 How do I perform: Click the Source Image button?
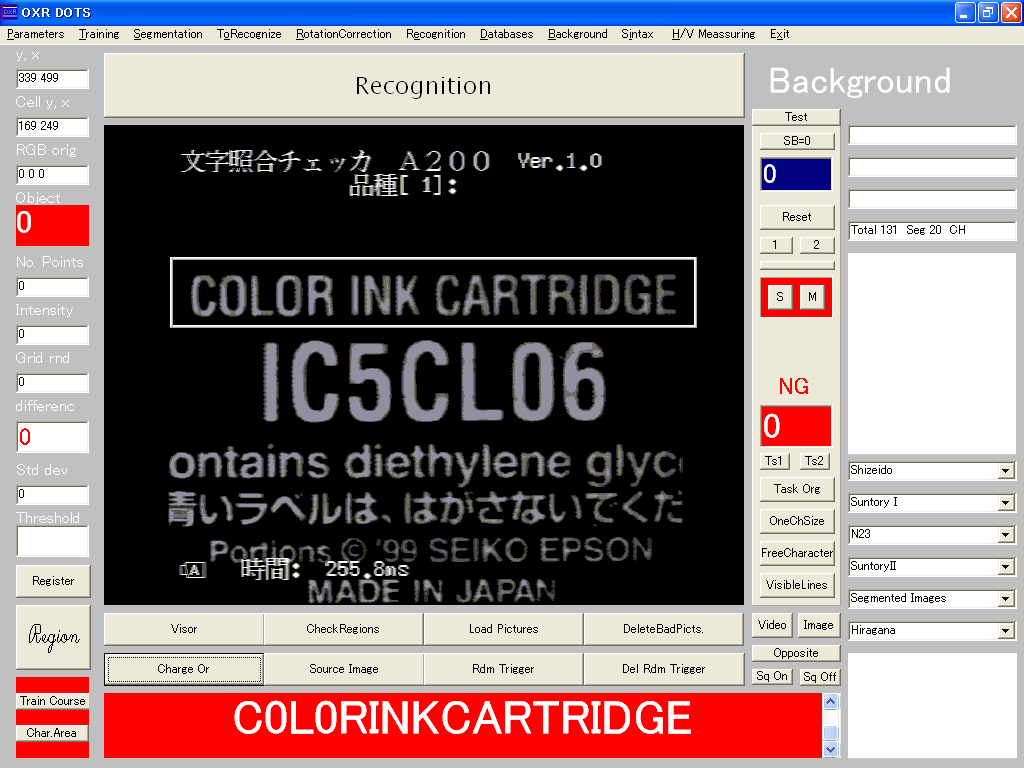pos(344,669)
